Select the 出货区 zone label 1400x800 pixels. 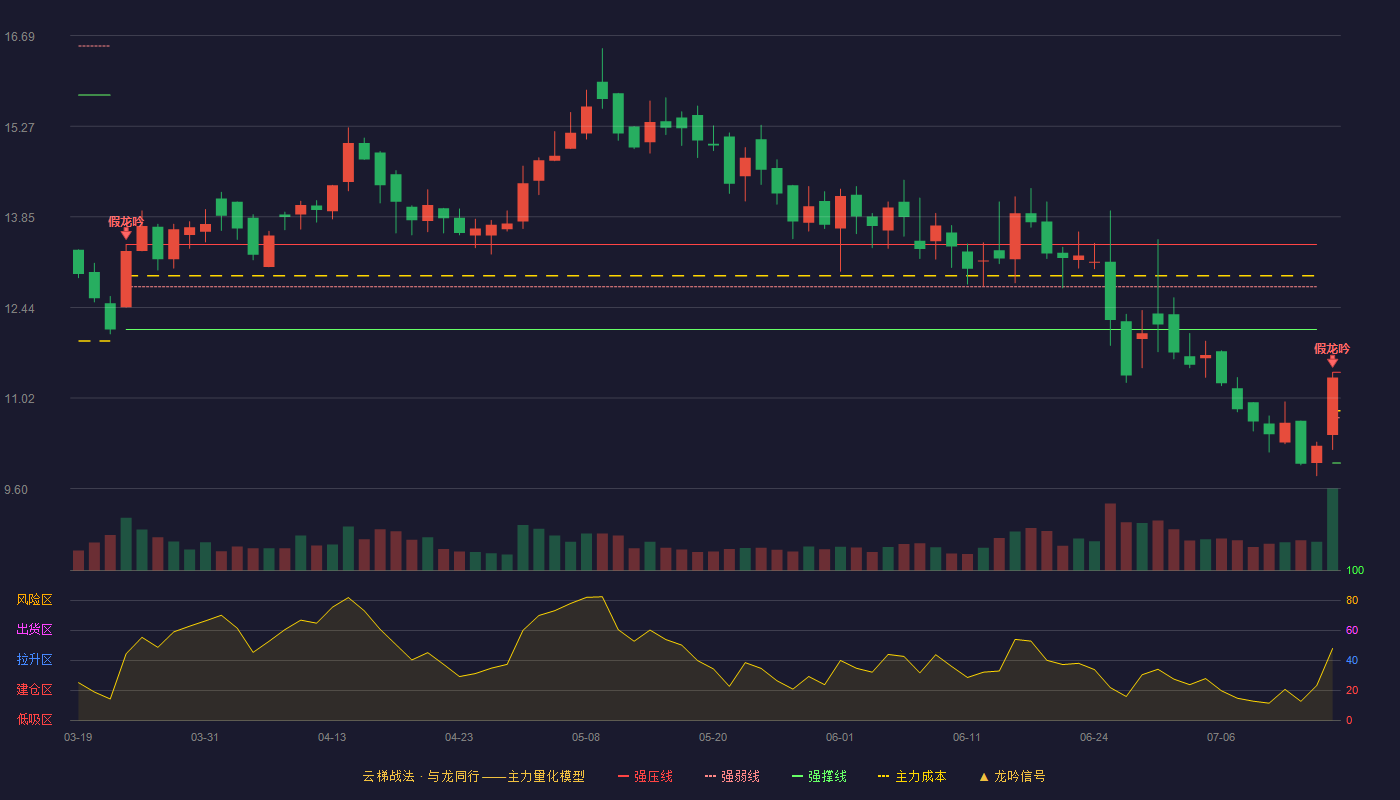tap(34, 630)
